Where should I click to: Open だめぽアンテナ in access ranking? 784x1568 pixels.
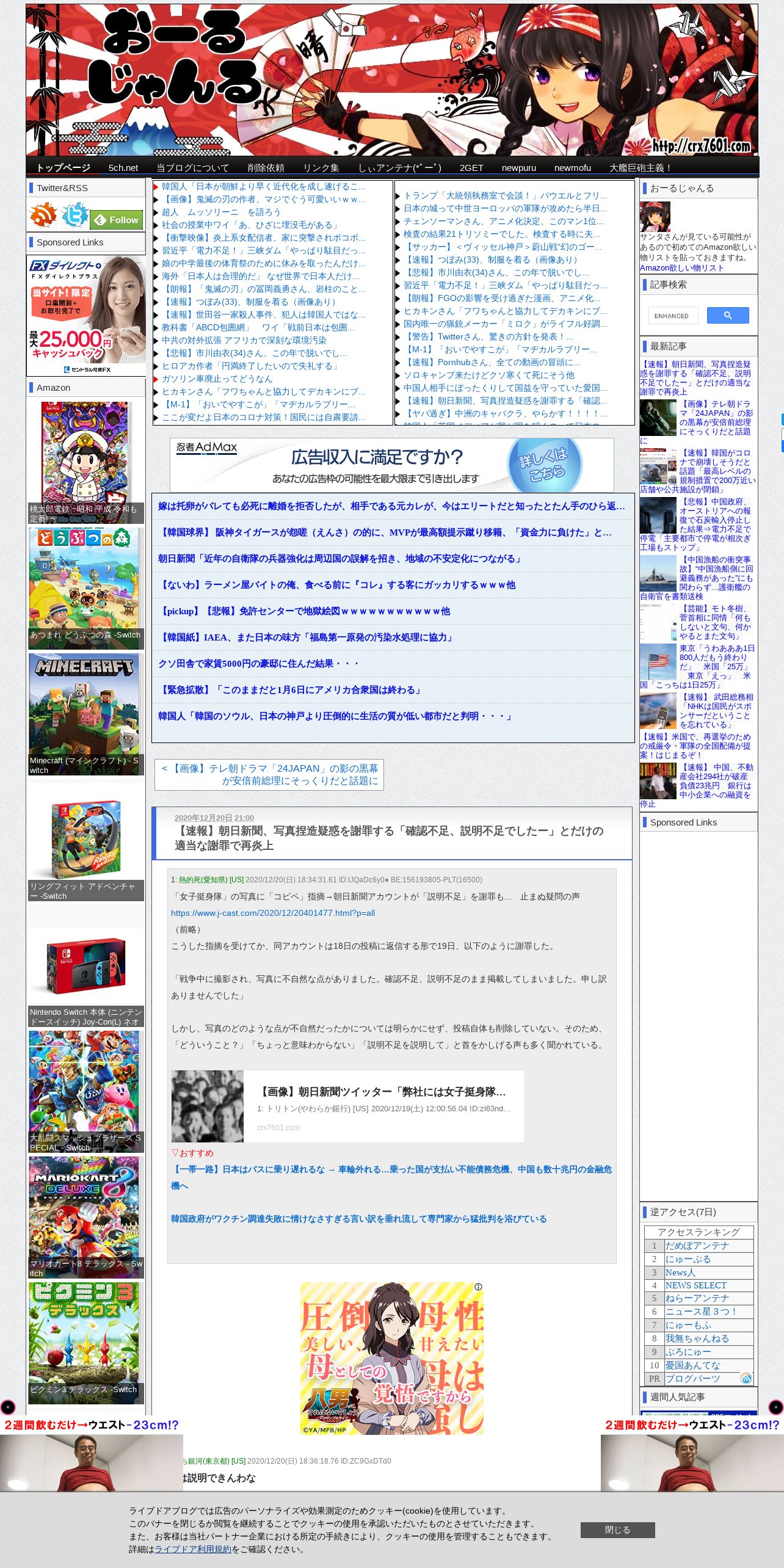(697, 1246)
